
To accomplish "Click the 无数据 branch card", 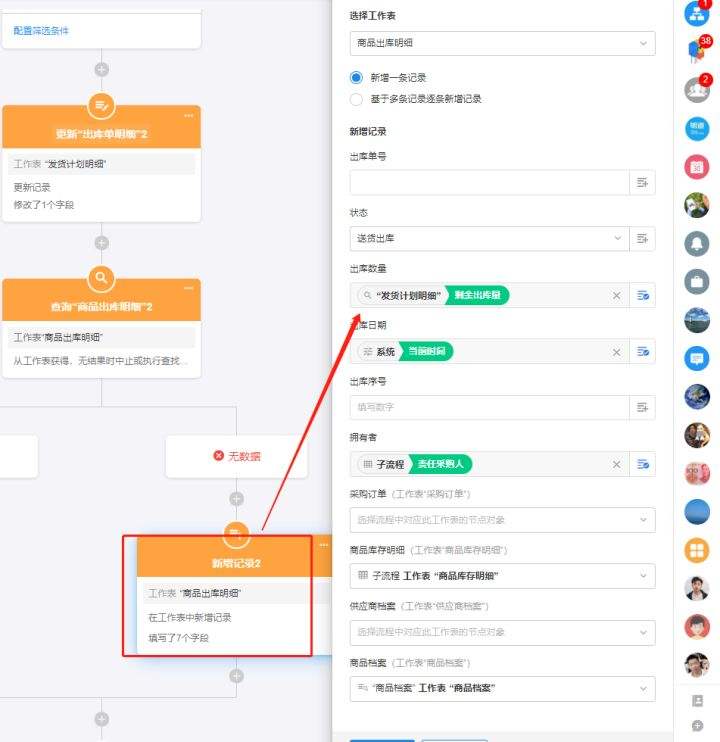I will click(237, 456).
